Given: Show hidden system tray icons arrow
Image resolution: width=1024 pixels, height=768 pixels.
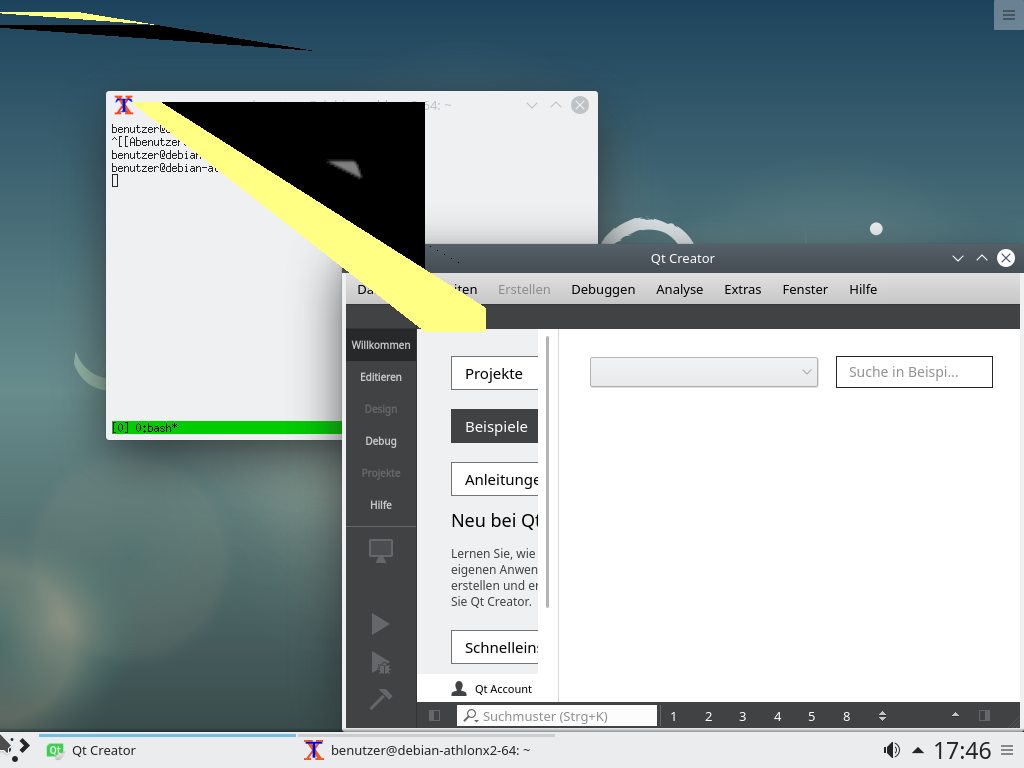Looking at the screenshot, I should pos(918,750).
